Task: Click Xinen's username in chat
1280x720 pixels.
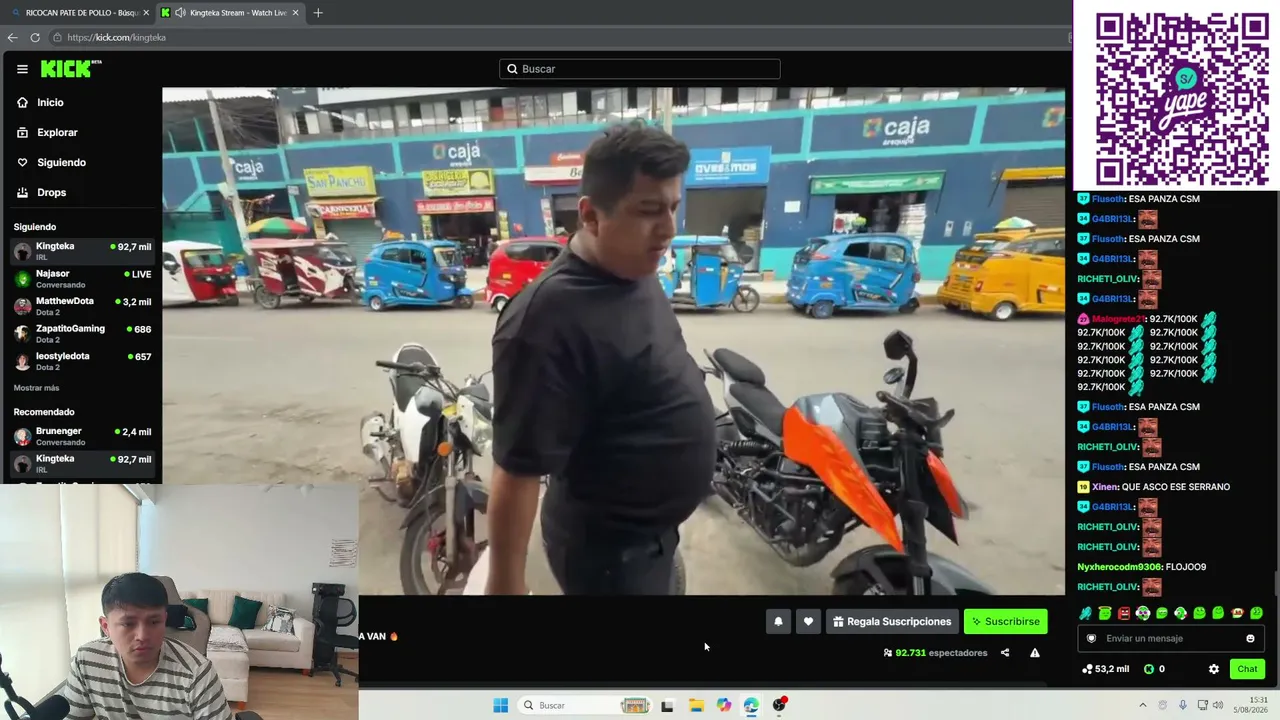Action: point(1104,487)
